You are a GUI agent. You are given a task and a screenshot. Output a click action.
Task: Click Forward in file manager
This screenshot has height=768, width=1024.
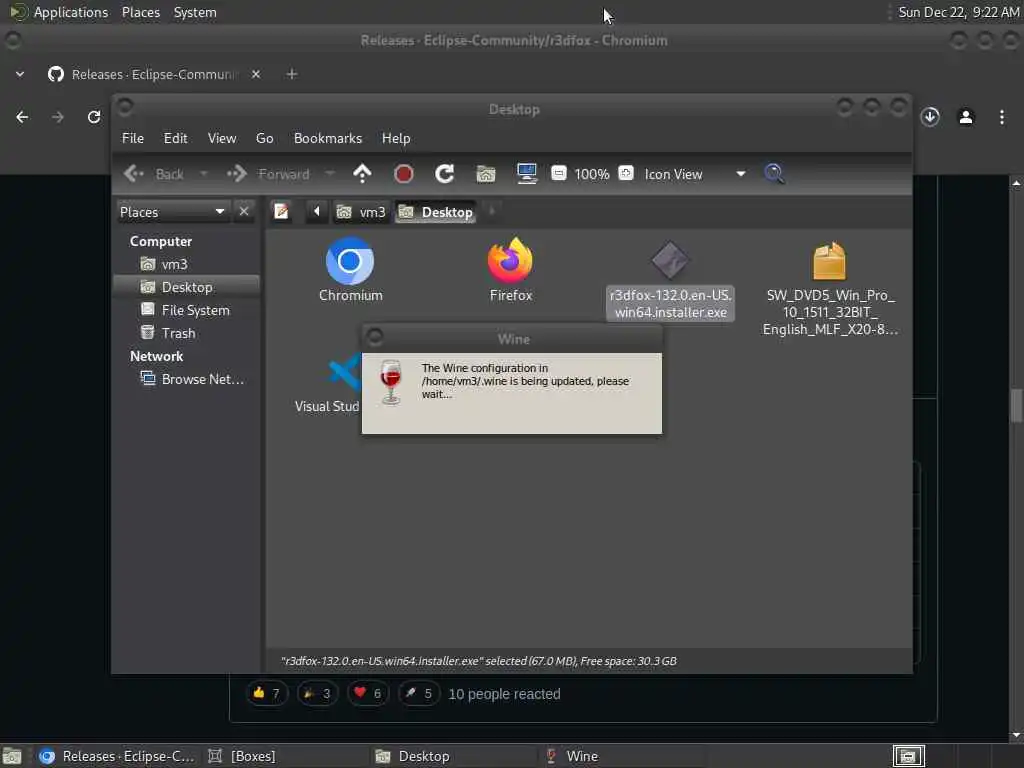tap(268, 174)
